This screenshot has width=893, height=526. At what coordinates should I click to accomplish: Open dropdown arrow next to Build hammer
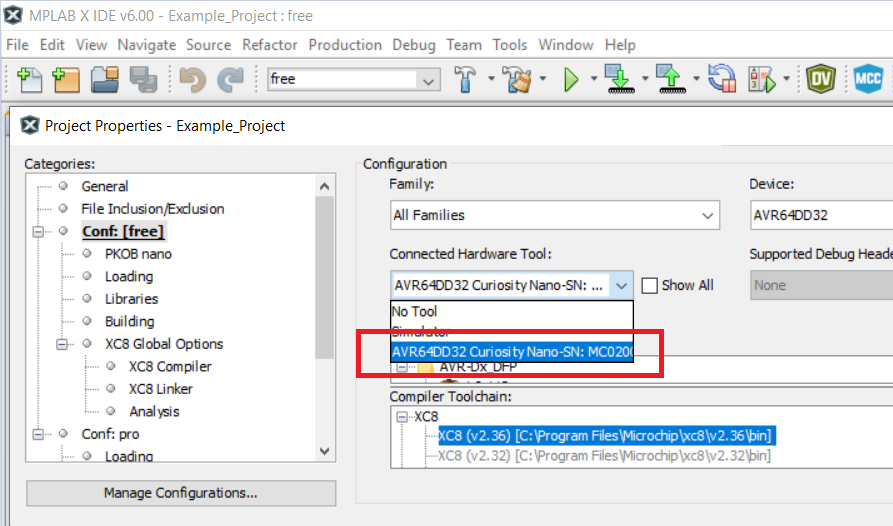pos(491,79)
